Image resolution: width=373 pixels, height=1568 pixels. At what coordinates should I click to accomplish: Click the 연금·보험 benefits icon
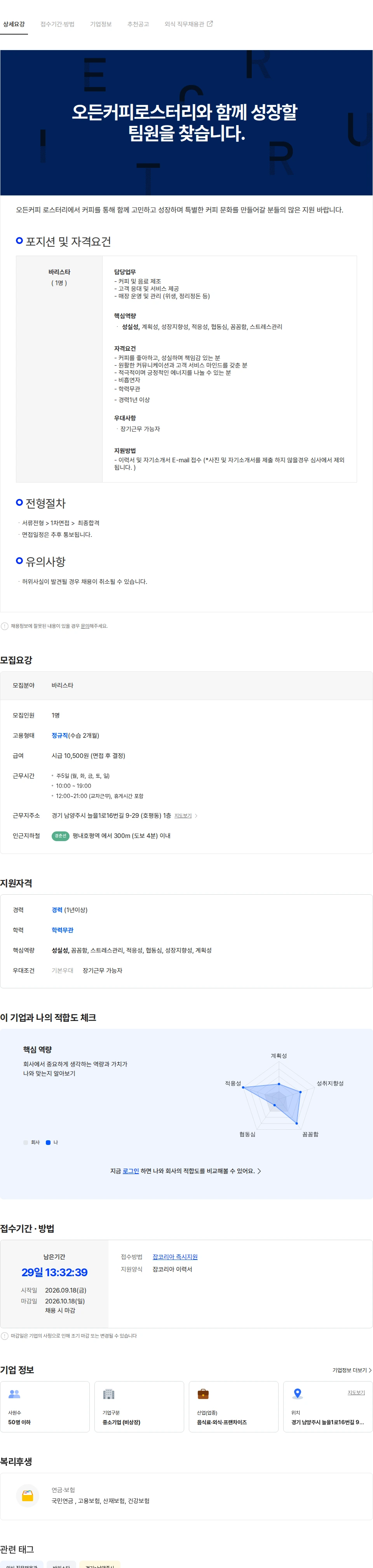point(27,1496)
